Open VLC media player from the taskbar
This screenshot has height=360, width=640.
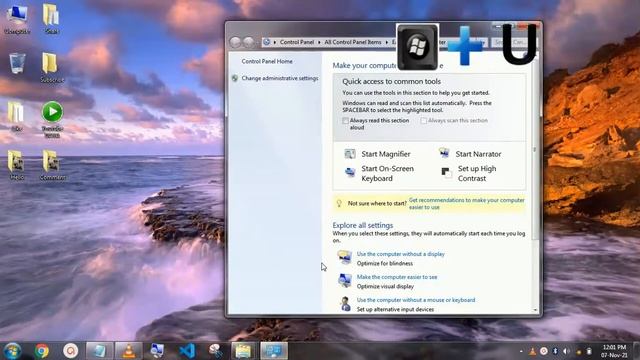pyautogui.click(x=129, y=351)
